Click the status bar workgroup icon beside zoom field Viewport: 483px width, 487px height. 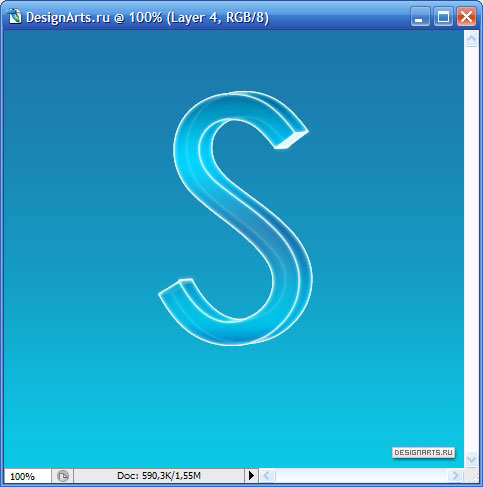click(62, 476)
